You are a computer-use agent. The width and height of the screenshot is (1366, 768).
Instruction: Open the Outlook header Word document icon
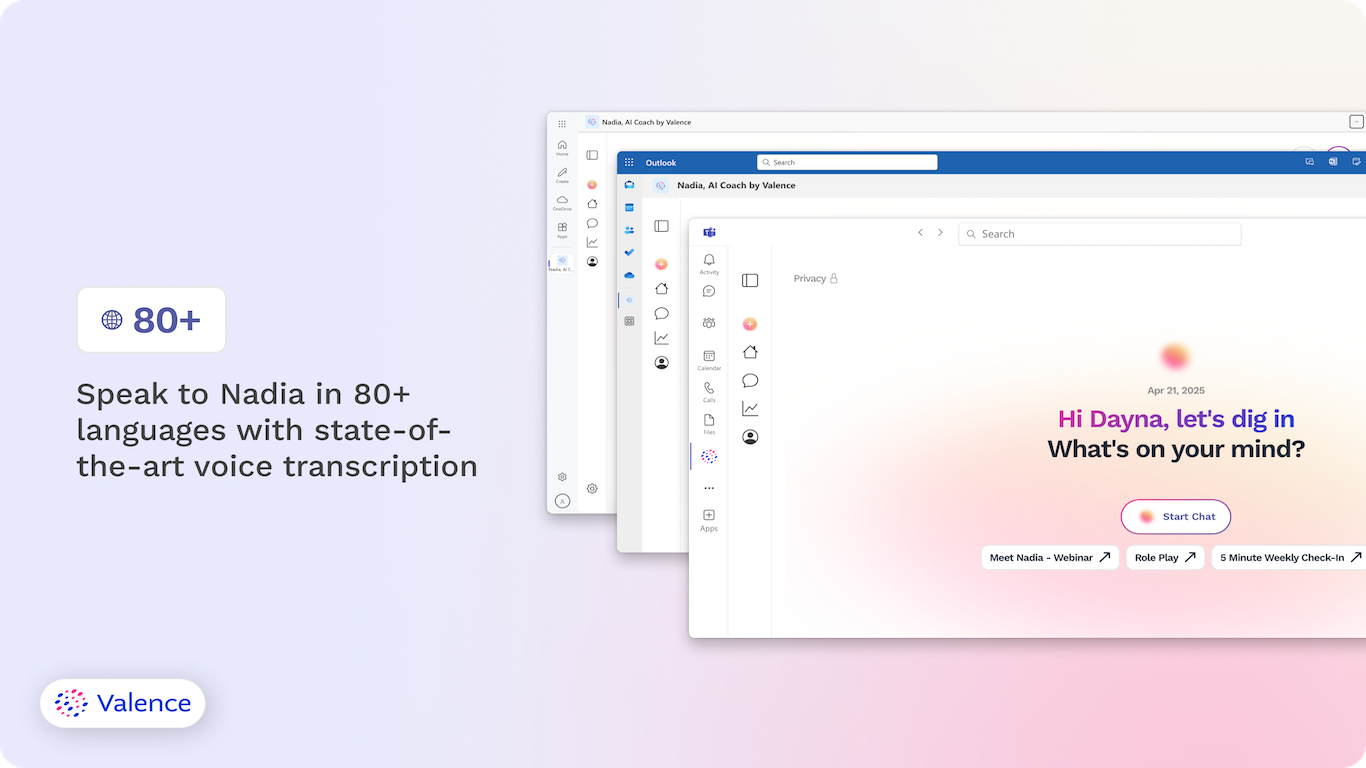coord(1333,161)
